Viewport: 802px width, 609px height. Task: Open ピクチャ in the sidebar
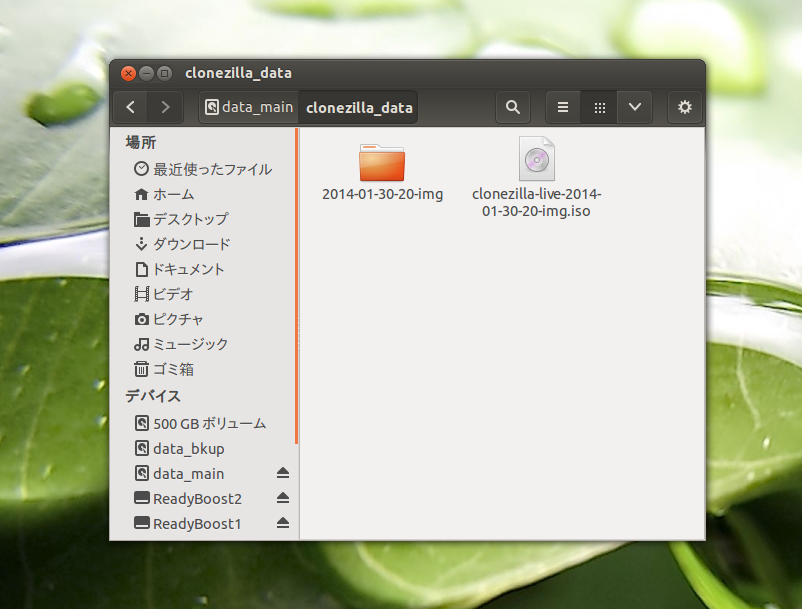[x=203, y=319]
